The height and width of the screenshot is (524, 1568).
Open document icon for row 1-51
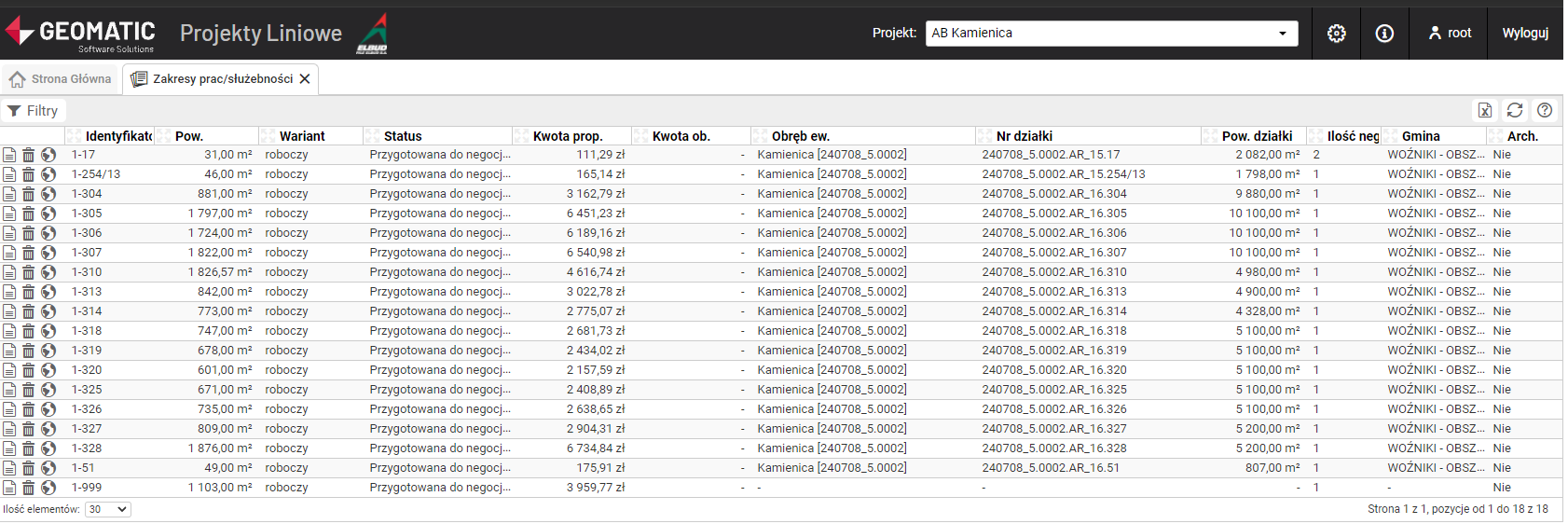(x=9, y=468)
